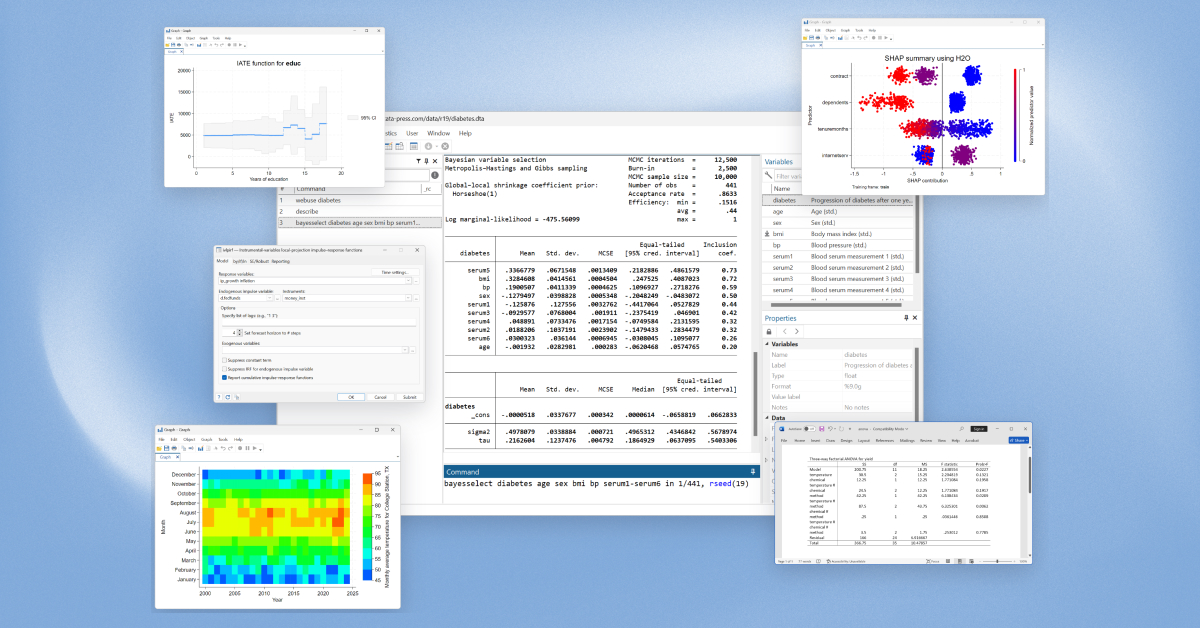The height and width of the screenshot is (628, 1200).
Task: Click the info icon beside the History filter box
Action: click(433, 175)
